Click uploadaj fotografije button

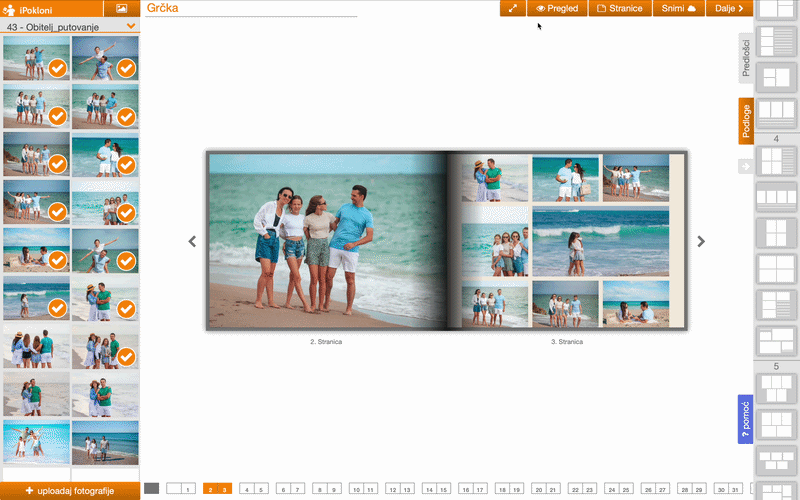coord(70,491)
